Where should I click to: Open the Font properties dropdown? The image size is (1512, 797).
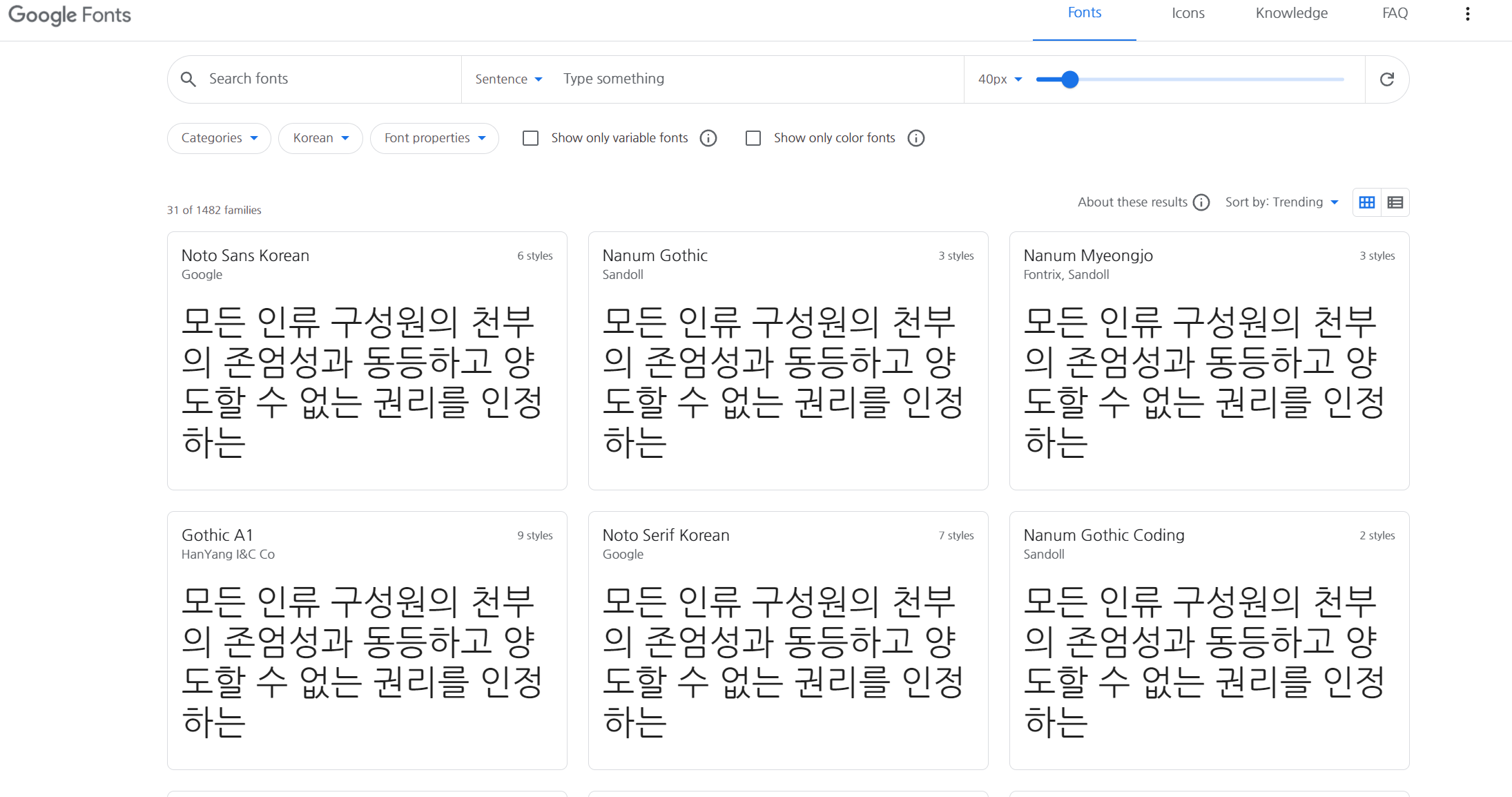click(434, 138)
